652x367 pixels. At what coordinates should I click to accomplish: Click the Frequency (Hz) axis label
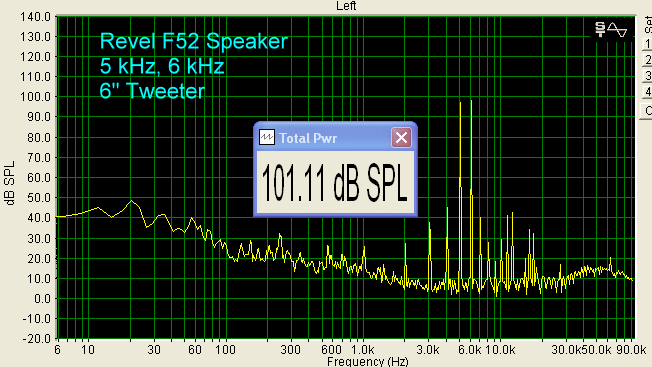coord(368,362)
